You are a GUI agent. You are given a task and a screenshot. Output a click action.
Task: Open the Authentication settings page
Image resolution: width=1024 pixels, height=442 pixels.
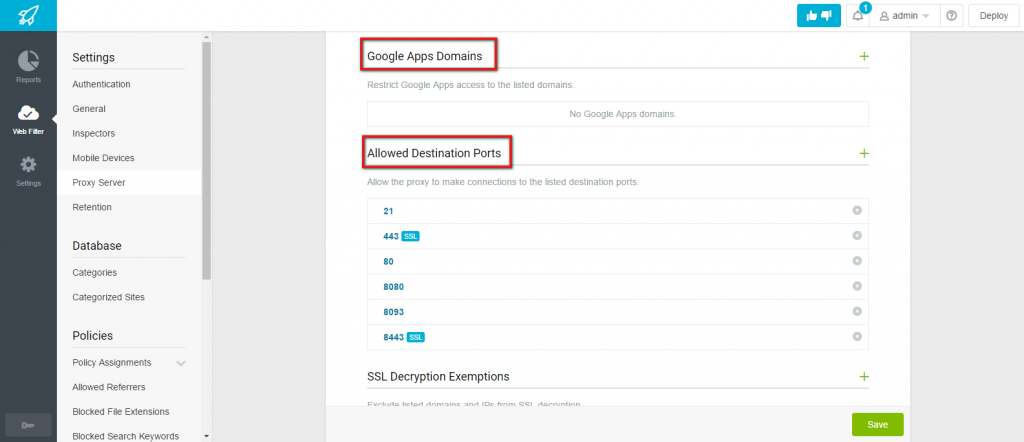pos(101,84)
